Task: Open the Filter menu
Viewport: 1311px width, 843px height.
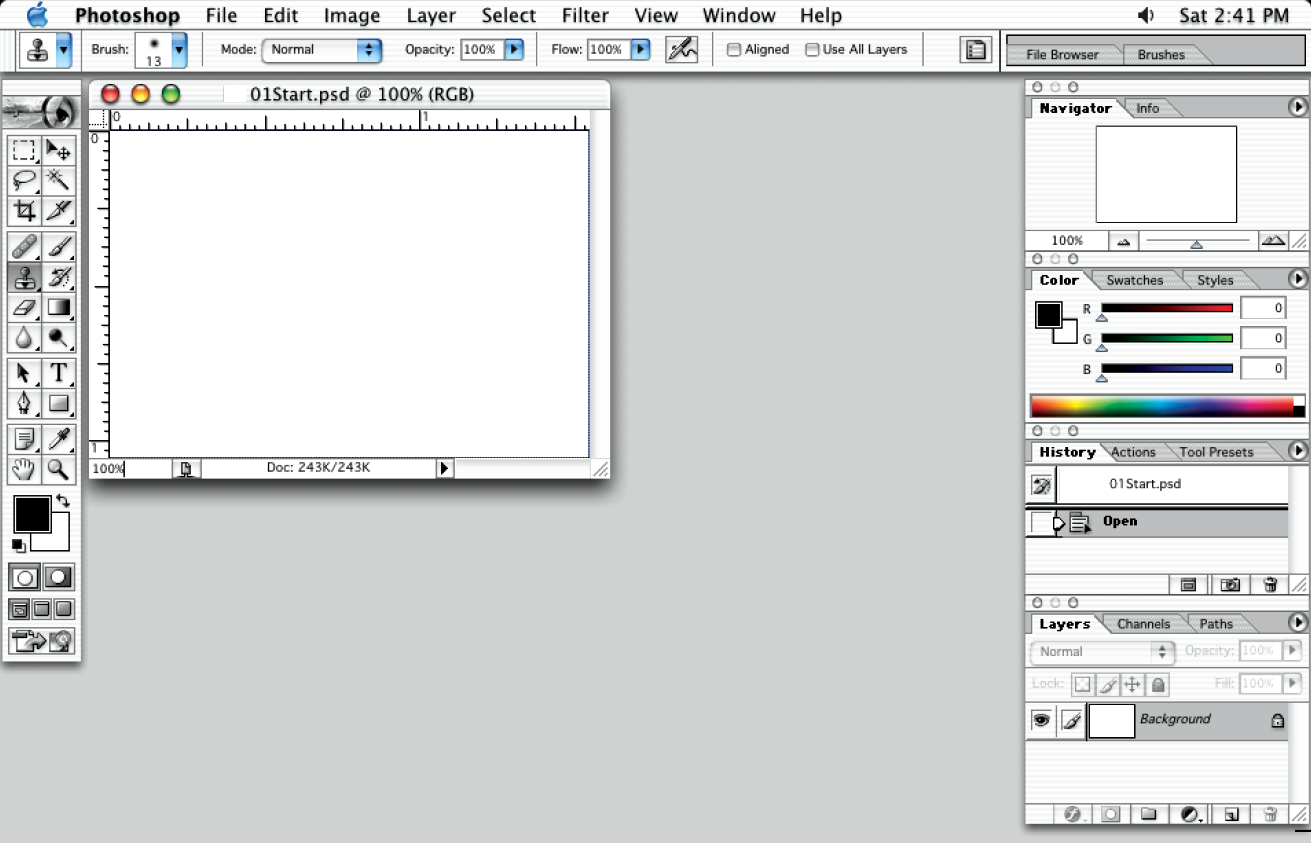Action: pos(585,16)
